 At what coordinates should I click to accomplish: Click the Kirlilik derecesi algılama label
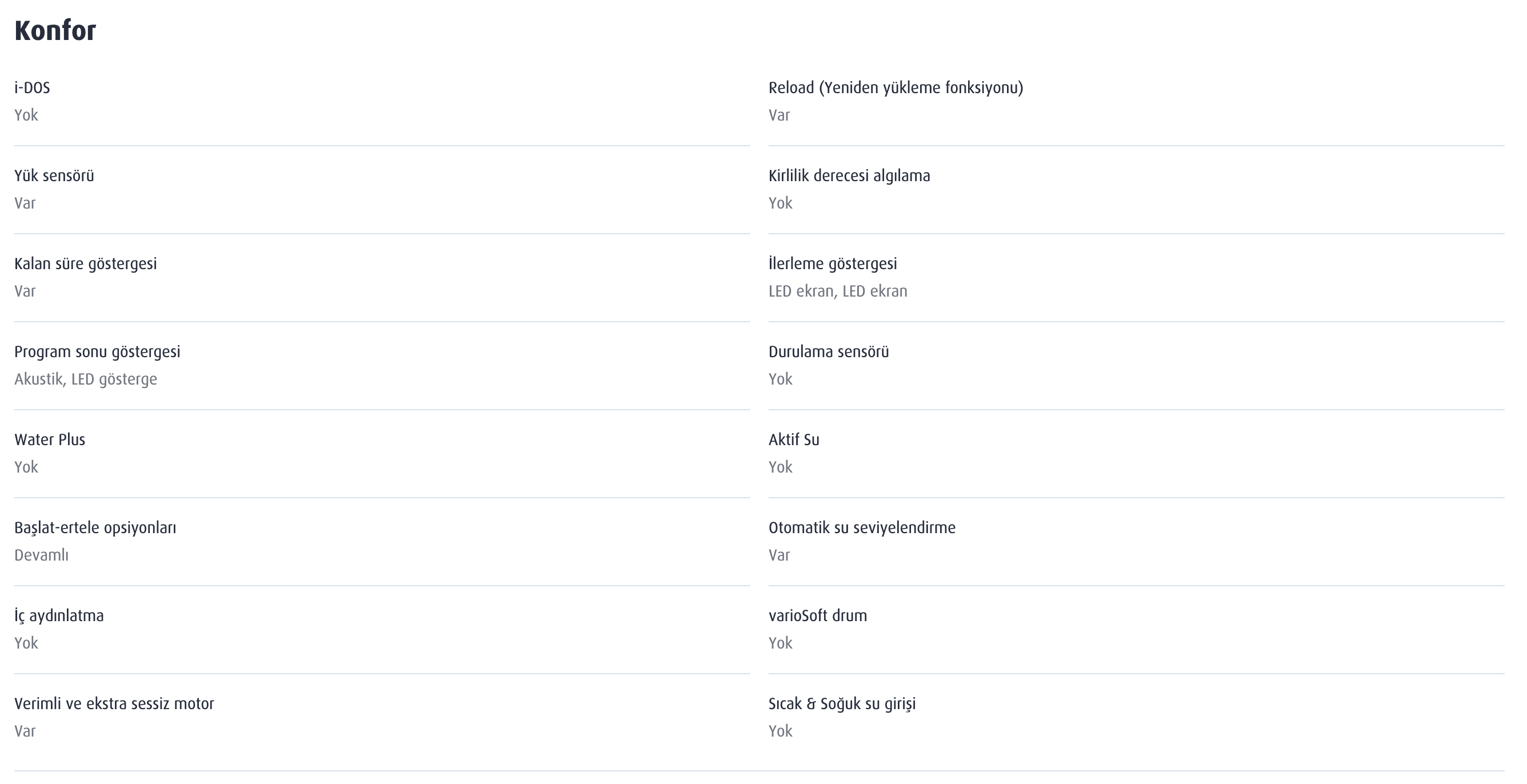pyautogui.click(x=849, y=176)
